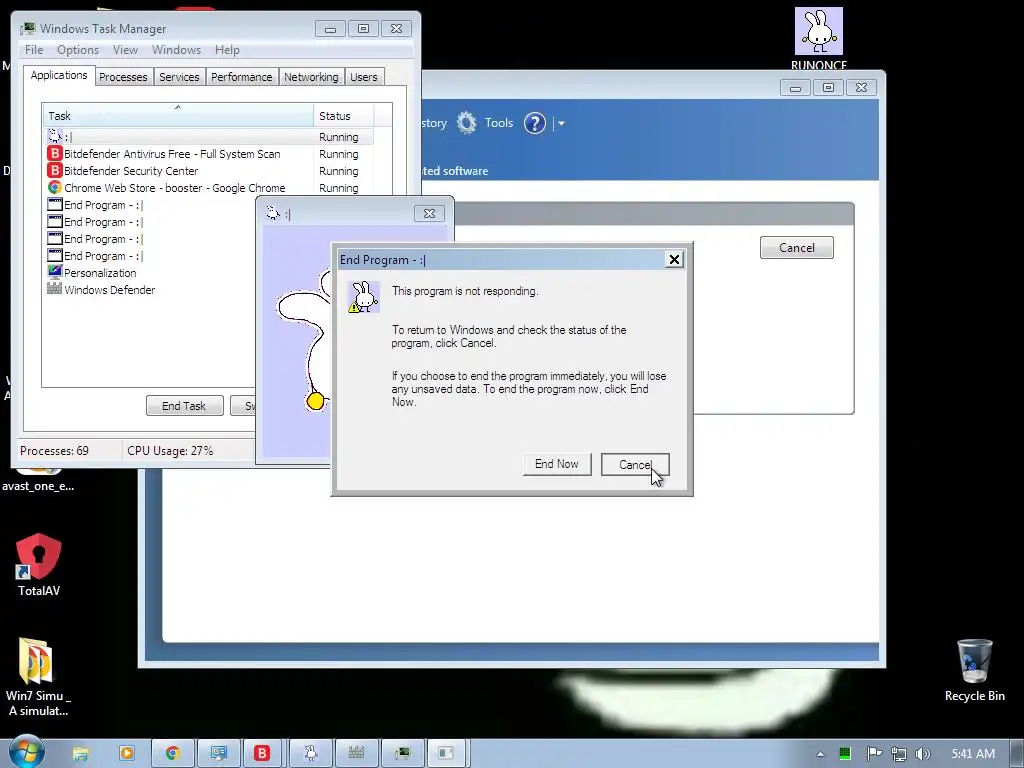The height and width of the screenshot is (768, 1024).
Task: Sort by the Status column header
Action: click(x=344, y=116)
